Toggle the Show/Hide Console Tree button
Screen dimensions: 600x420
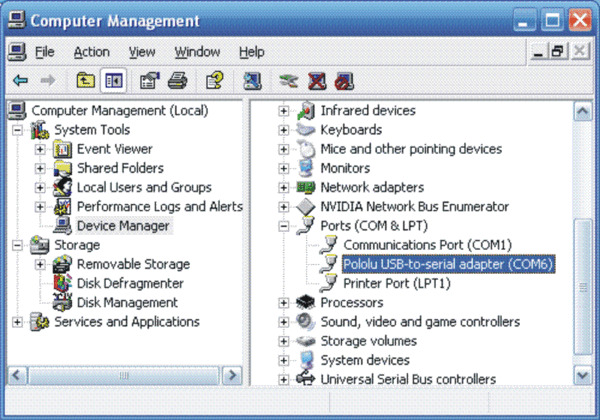[x=114, y=81]
